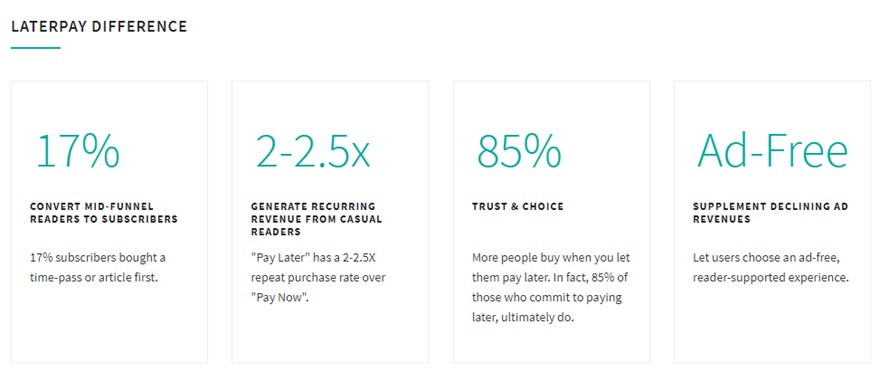The width and height of the screenshot is (880, 391).
Task: Click the large 85% statistic
Action: pyautogui.click(x=519, y=151)
